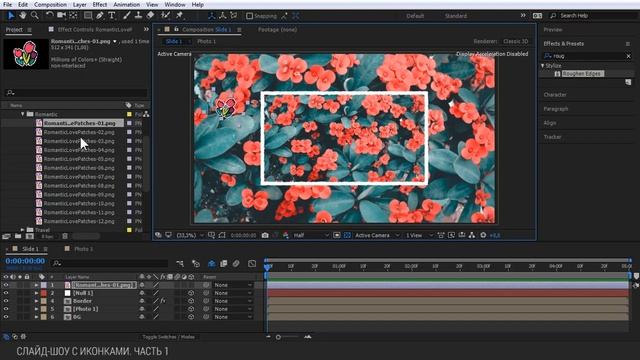Toggle Transparency Grid in the viewer
Image resolution: width=640 pixels, height=360 pixels.
pyautogui.click(x=347, y=235)
